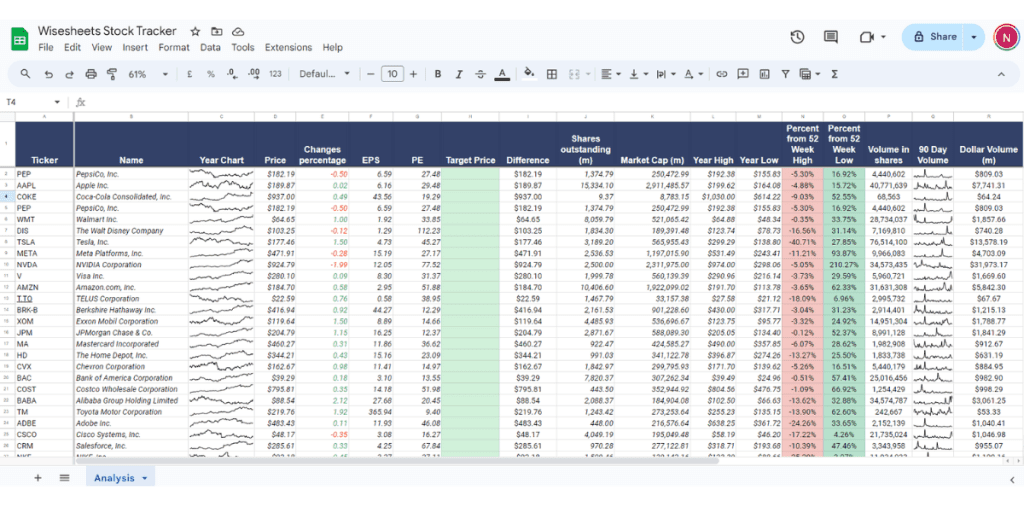Open the fill color picker
Viewport: 1024px width, 513px height.
click(529, 74)
